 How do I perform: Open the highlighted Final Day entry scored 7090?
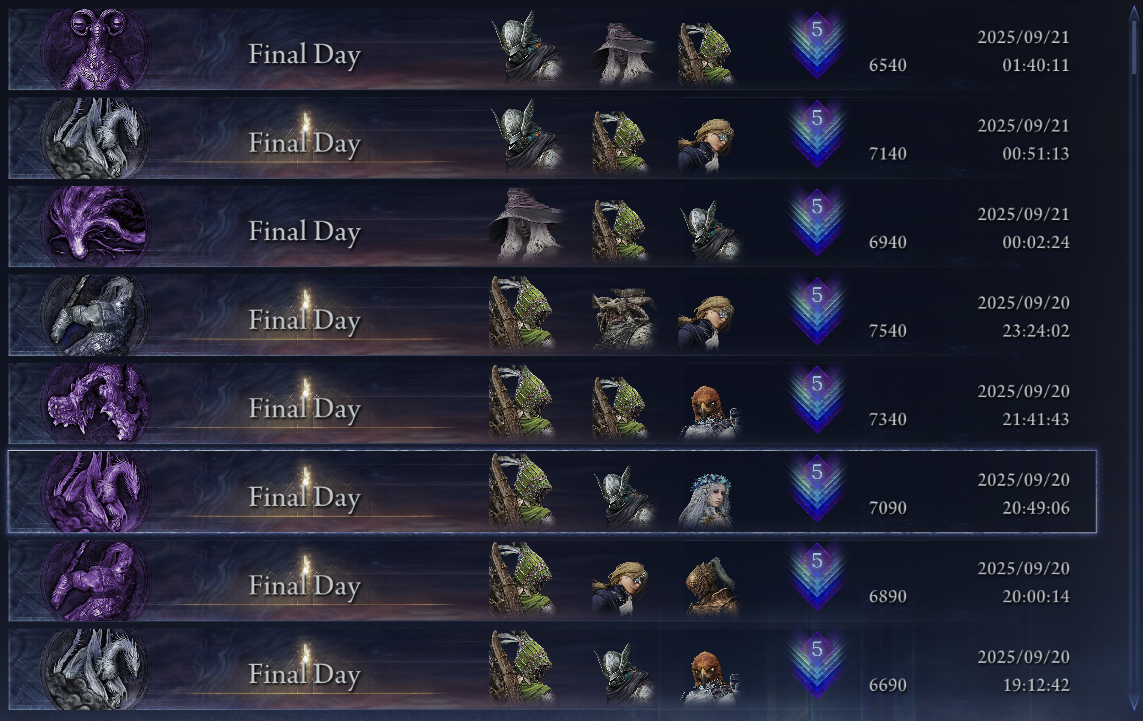coord(553,492)
